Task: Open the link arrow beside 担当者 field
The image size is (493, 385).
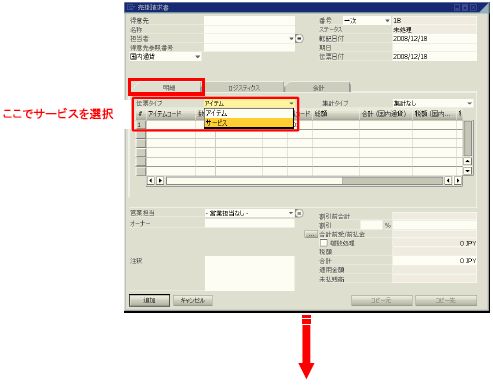Action: tap(299, 39)
